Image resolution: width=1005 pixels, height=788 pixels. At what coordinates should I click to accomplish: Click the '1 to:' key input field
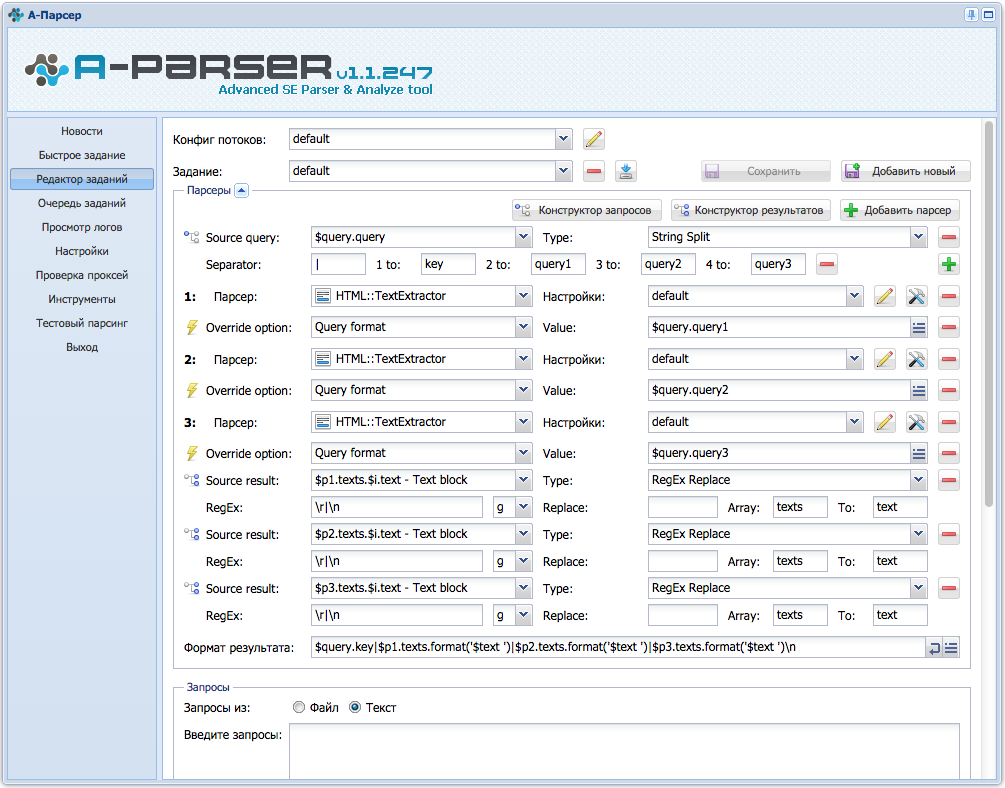point(449,264)
